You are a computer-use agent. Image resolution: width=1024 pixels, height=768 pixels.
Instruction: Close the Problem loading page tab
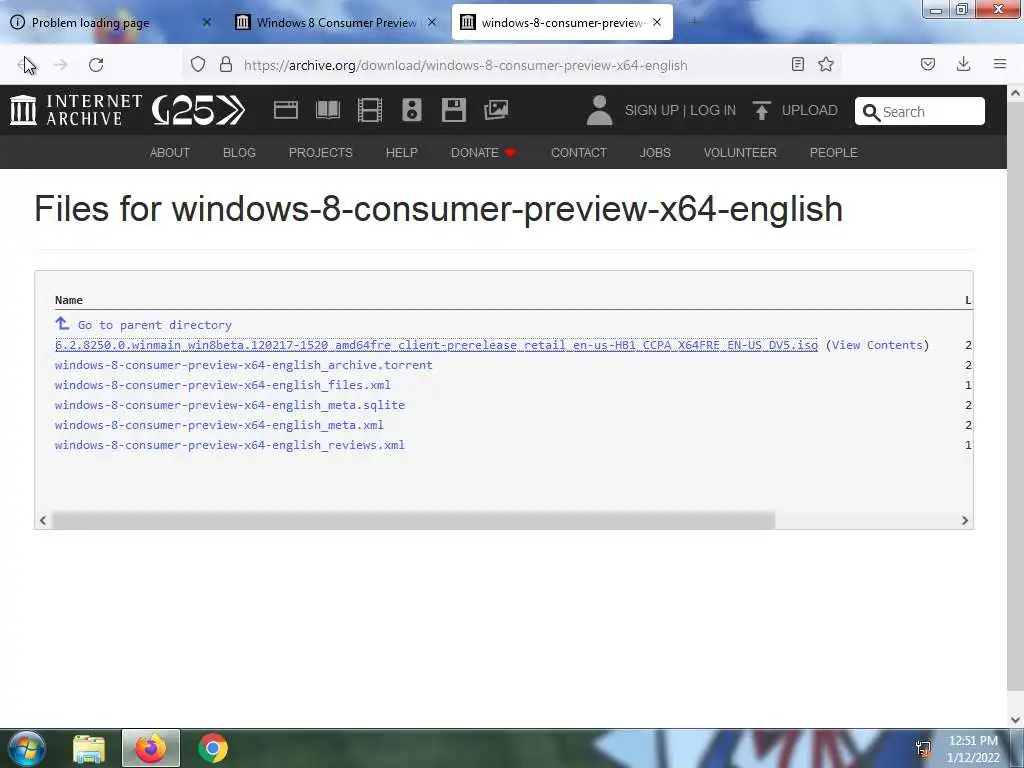[x=206, y=22]
